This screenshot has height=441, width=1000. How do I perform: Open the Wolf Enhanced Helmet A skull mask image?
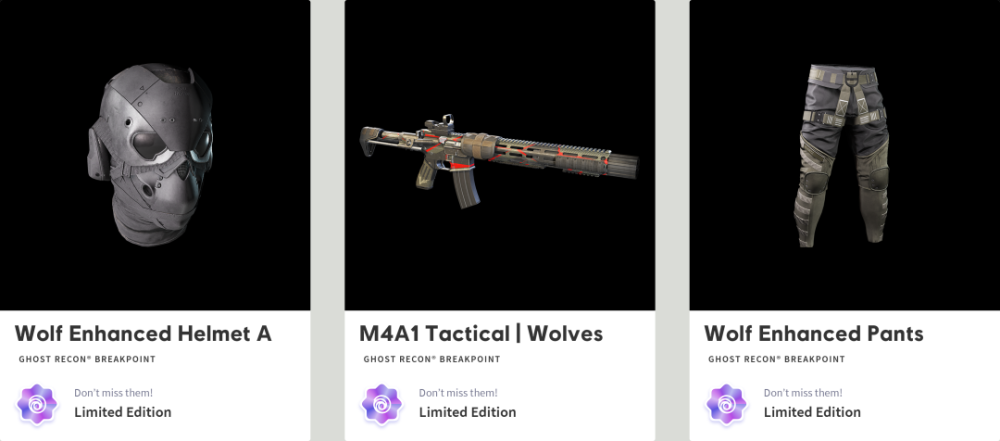point(151,154)
